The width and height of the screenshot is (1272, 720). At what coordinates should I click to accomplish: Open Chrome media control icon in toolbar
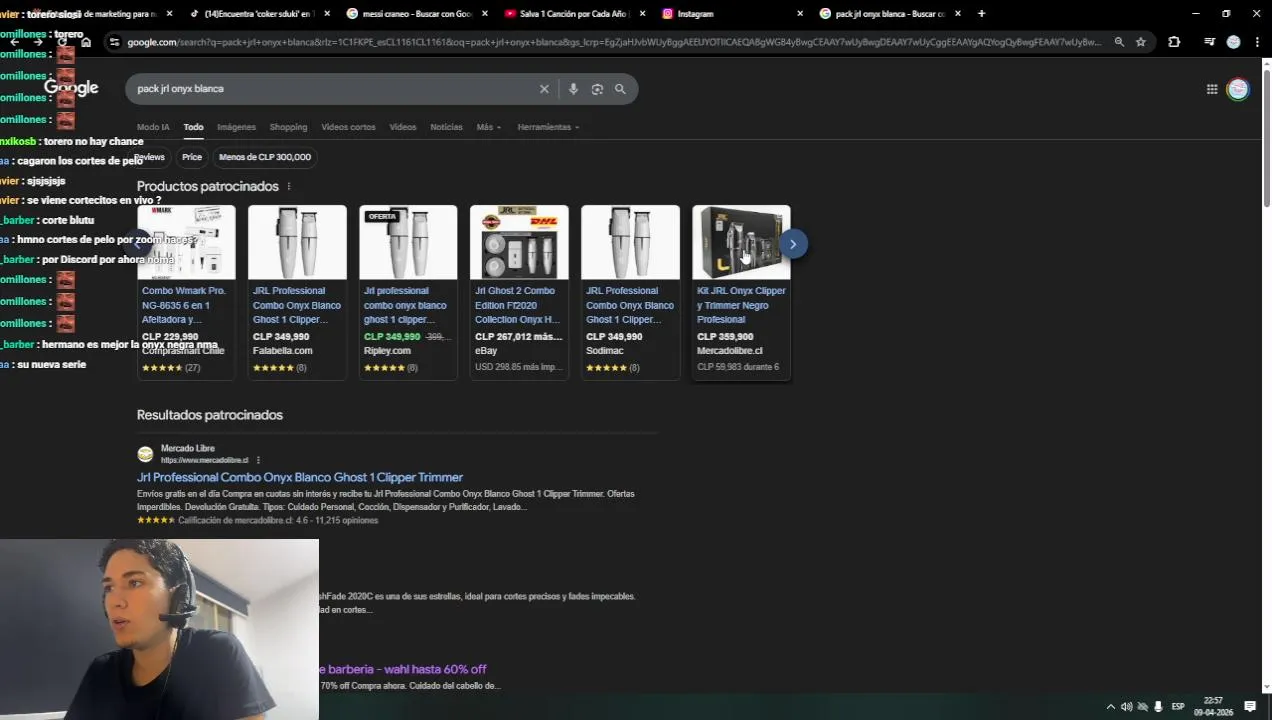pos(1209,42)
